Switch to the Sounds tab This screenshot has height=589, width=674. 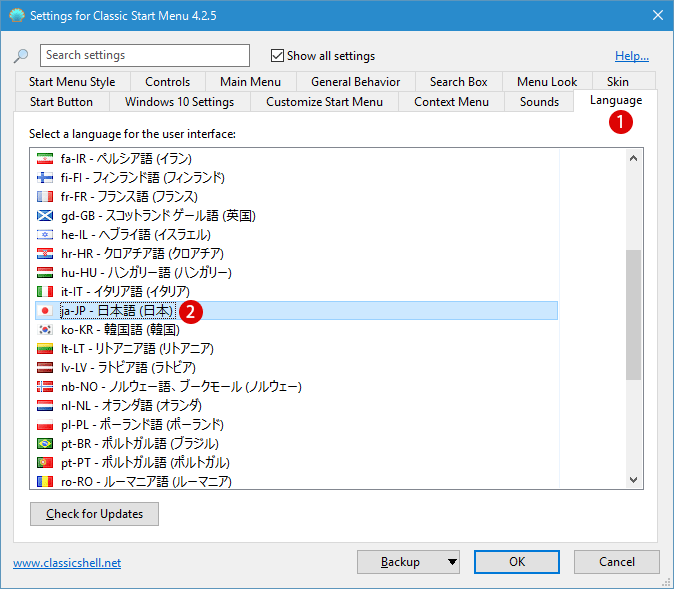pos(539,102)
